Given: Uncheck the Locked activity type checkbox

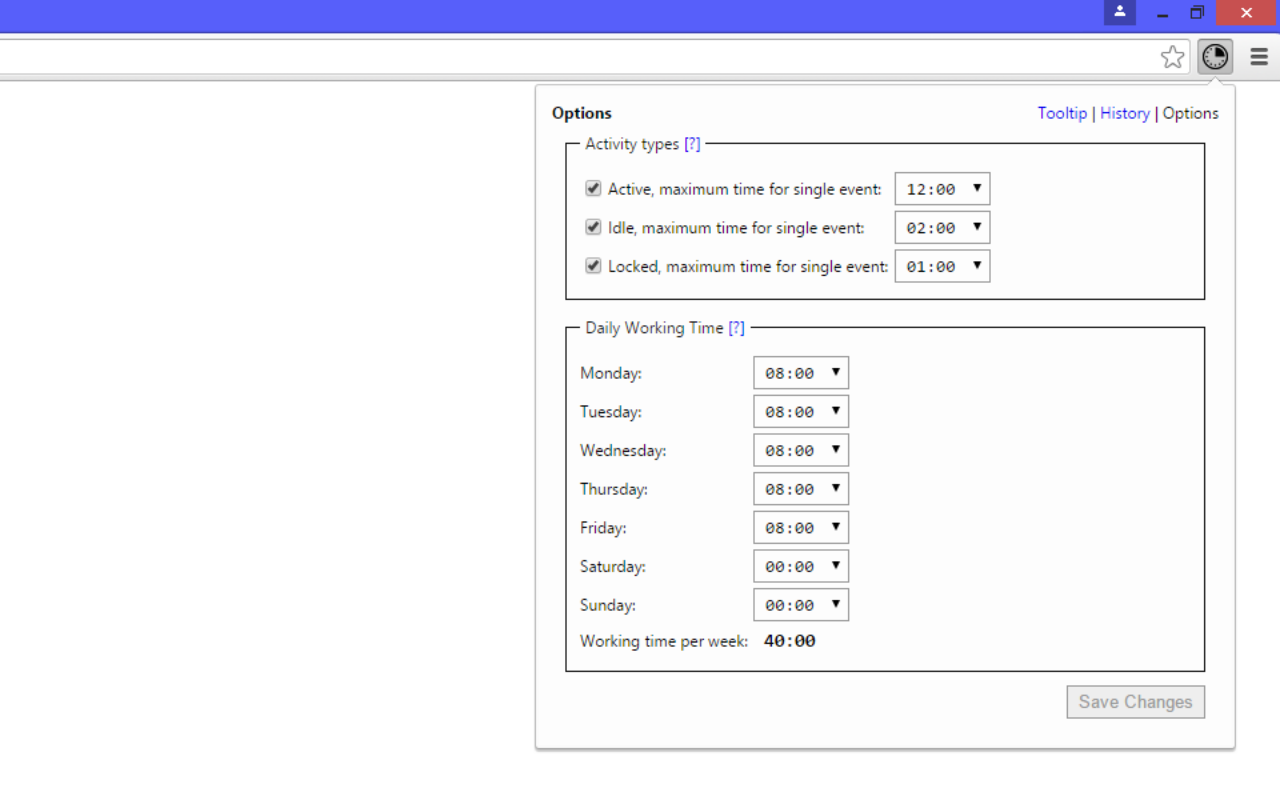Looking at the screenshot, I should [x=593, y=266].
